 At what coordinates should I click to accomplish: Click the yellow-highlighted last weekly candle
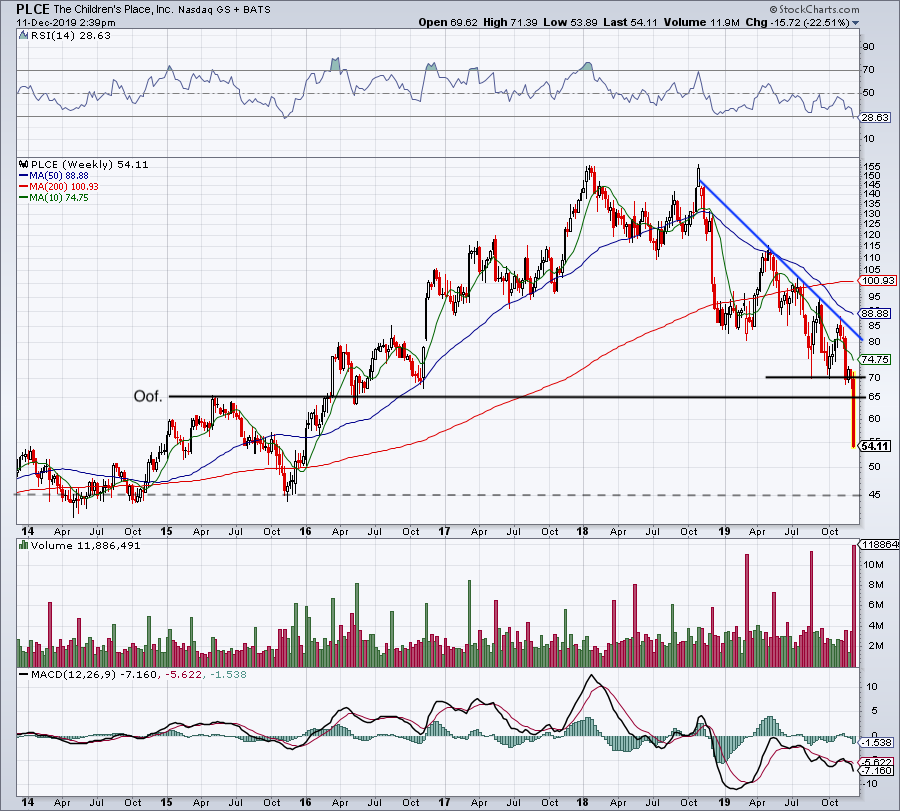(x=854, y=410)
